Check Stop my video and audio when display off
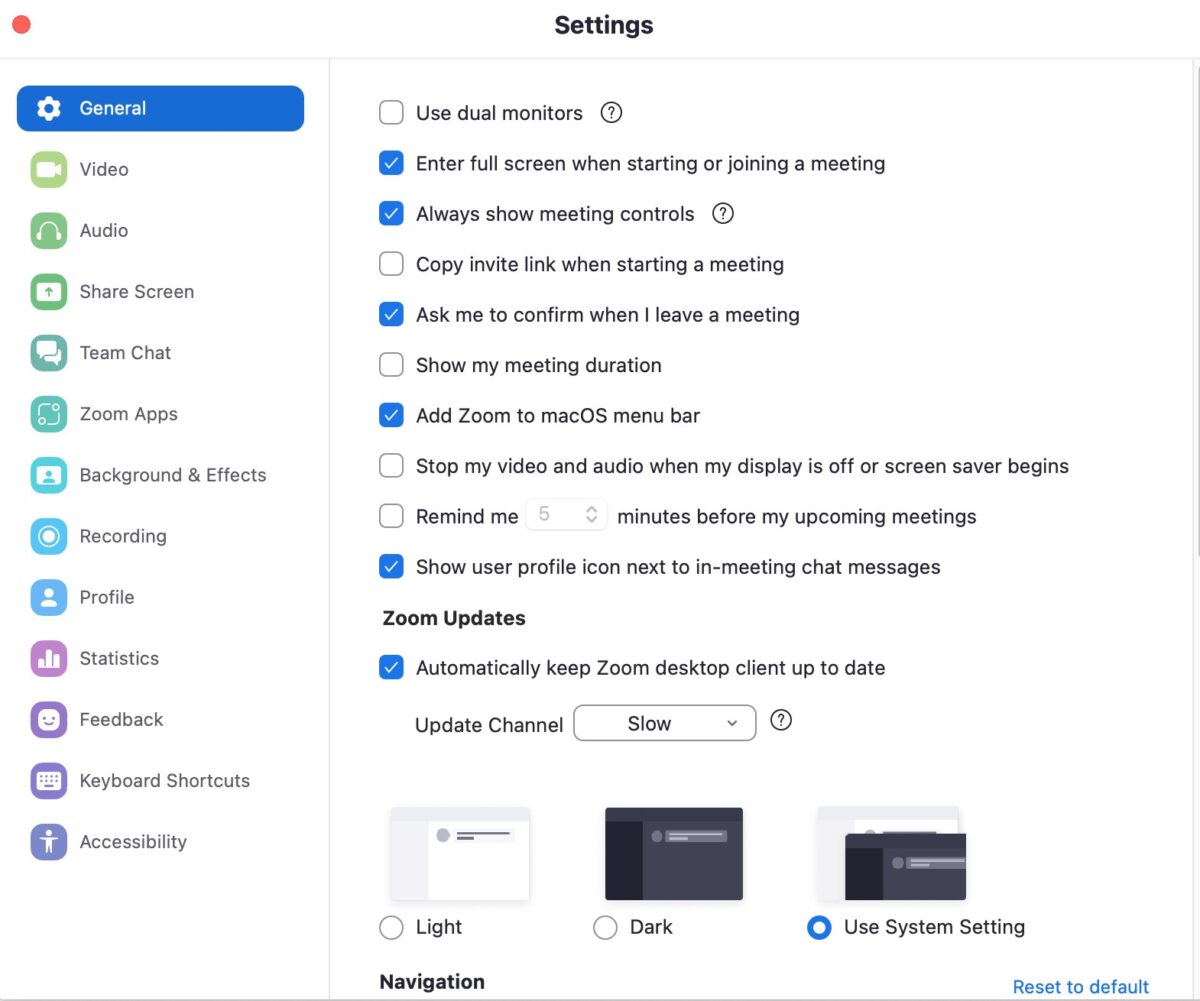The width and height of the screenshot is (1200, 1001). [391, 466]
